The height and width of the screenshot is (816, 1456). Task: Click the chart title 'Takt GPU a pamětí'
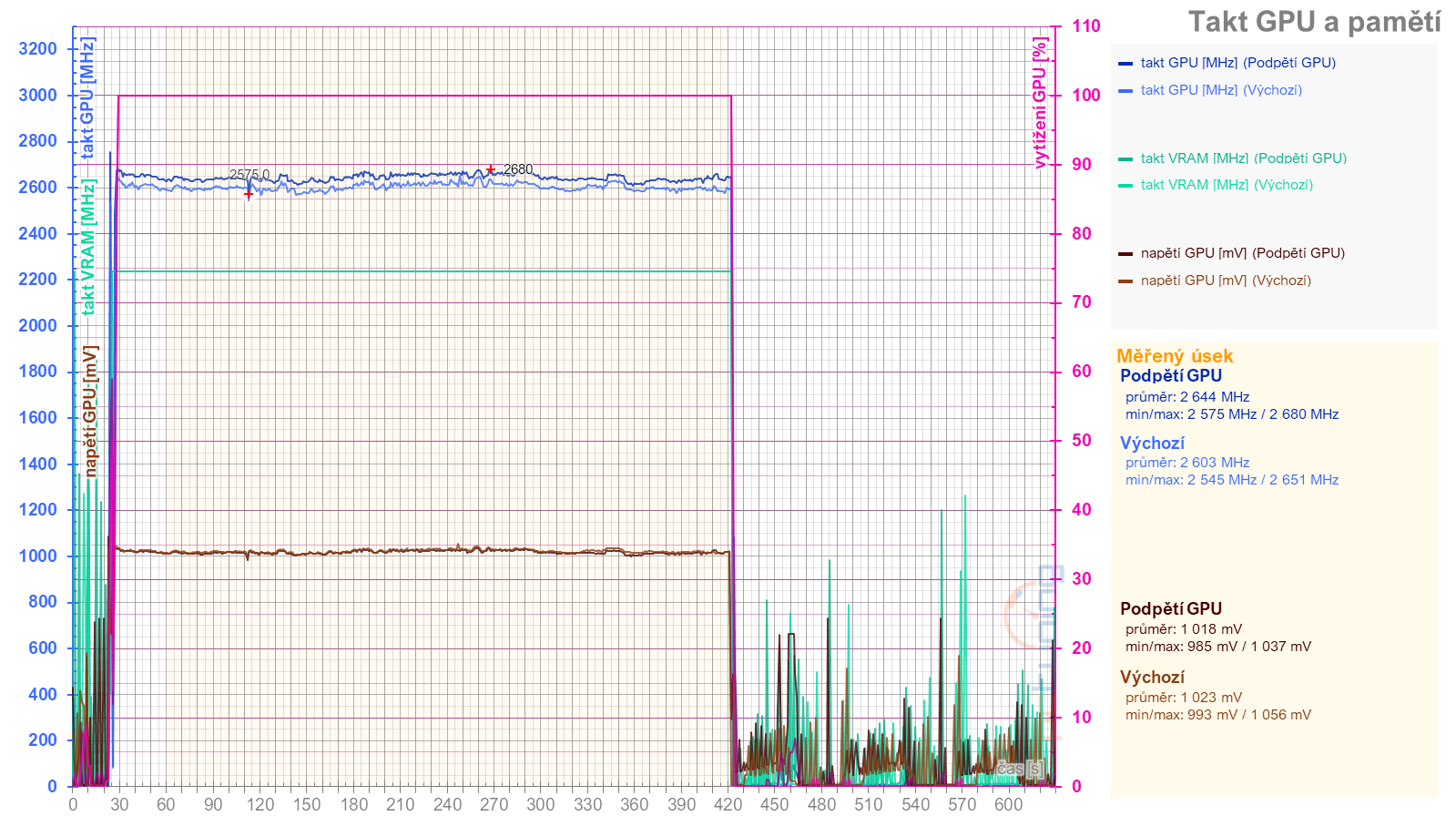(x=1314, y=22)
